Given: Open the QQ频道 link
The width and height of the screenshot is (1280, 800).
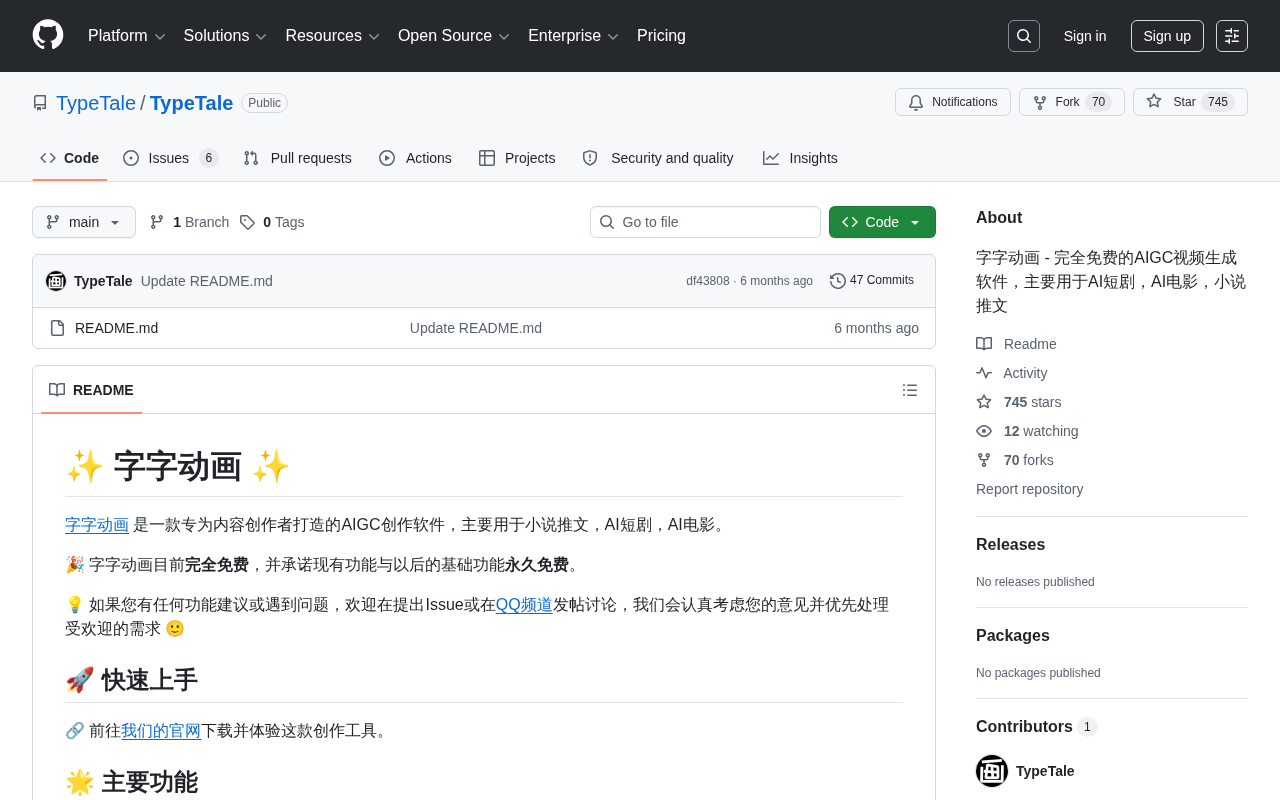Looking at the screenshot, I should coord(524,605).
